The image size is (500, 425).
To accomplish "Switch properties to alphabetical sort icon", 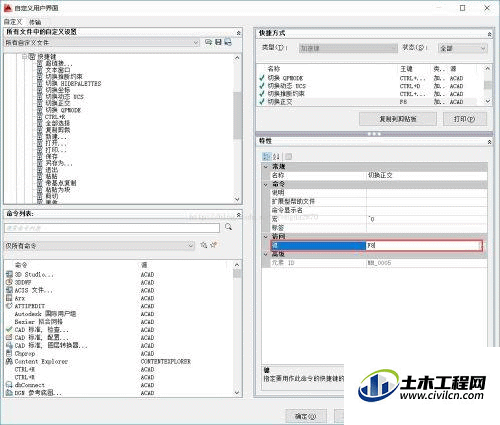I will 276,156.
